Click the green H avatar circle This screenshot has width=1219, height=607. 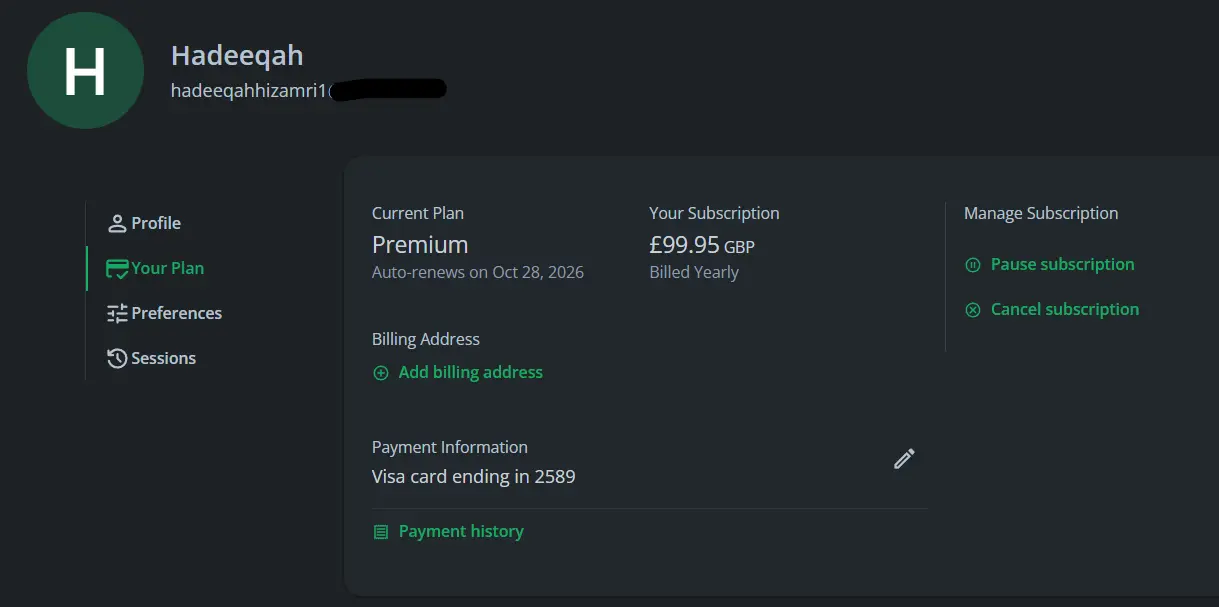[85, 71]
